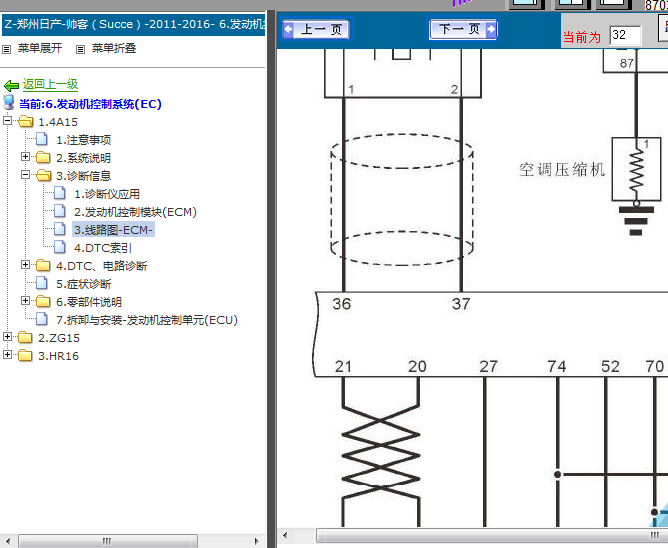Click folder icon of 6.零部件说明
The image size is (668, 548).
[x=43, y=302]
